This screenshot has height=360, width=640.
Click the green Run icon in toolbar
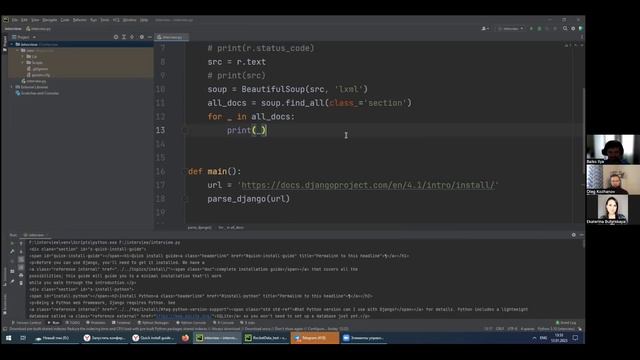[531, 29]
